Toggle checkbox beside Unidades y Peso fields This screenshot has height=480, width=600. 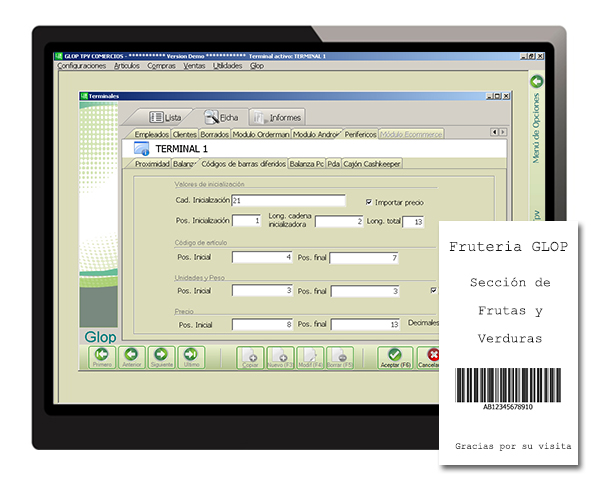click(x=433, y=290)
